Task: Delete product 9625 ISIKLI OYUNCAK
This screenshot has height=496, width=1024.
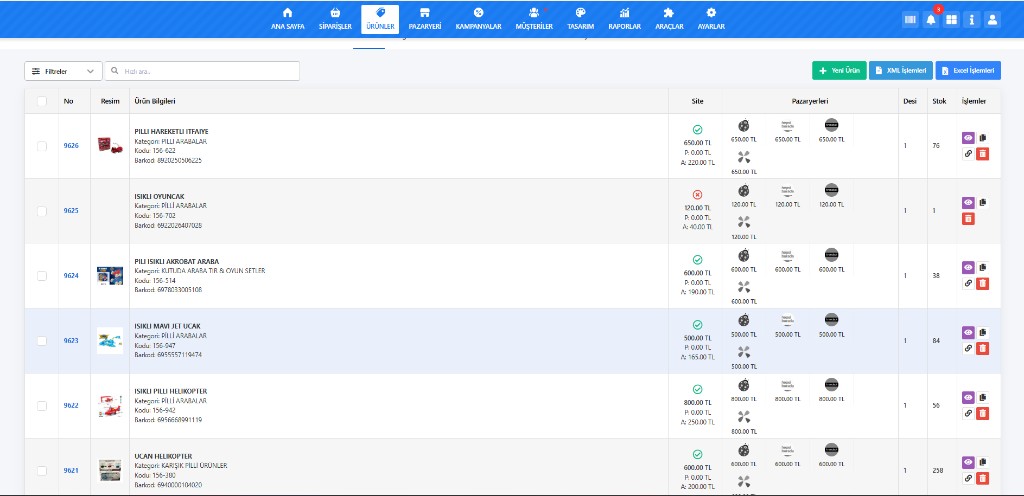Action: (x=968, y=219)
